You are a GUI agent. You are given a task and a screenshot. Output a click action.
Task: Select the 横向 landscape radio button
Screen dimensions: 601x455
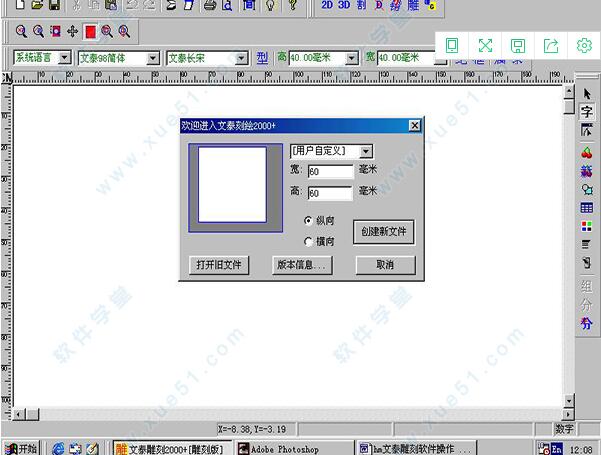click(309, 241)
